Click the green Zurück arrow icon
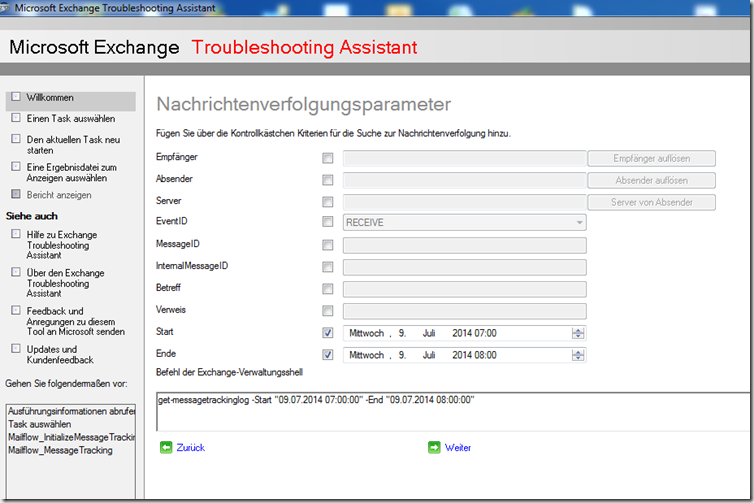Screen dimensions: 754x503 click(166, 448)
